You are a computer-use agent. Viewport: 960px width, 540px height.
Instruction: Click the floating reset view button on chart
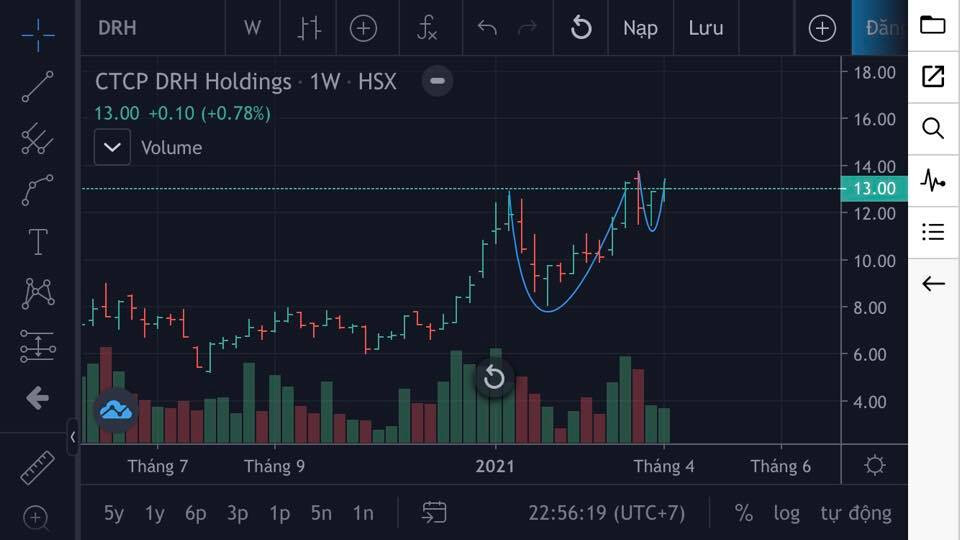[494, 378]
